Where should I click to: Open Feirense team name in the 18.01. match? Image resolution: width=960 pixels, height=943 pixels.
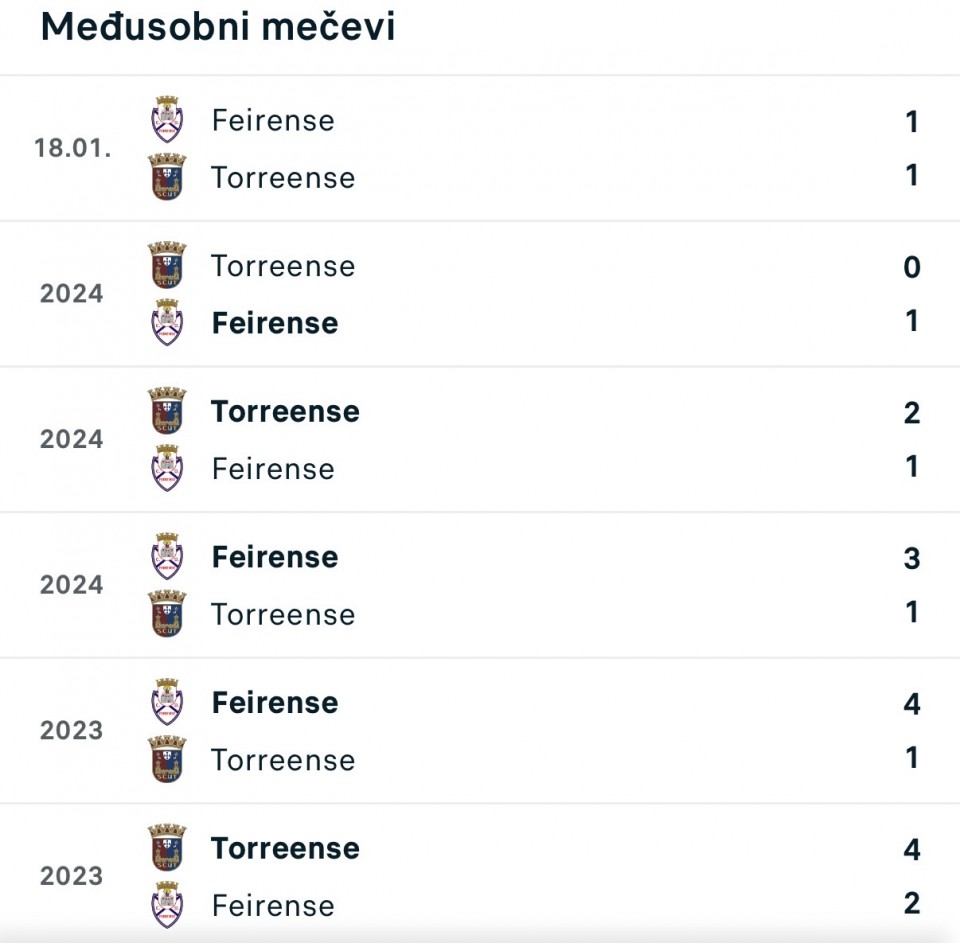point(273,120)
